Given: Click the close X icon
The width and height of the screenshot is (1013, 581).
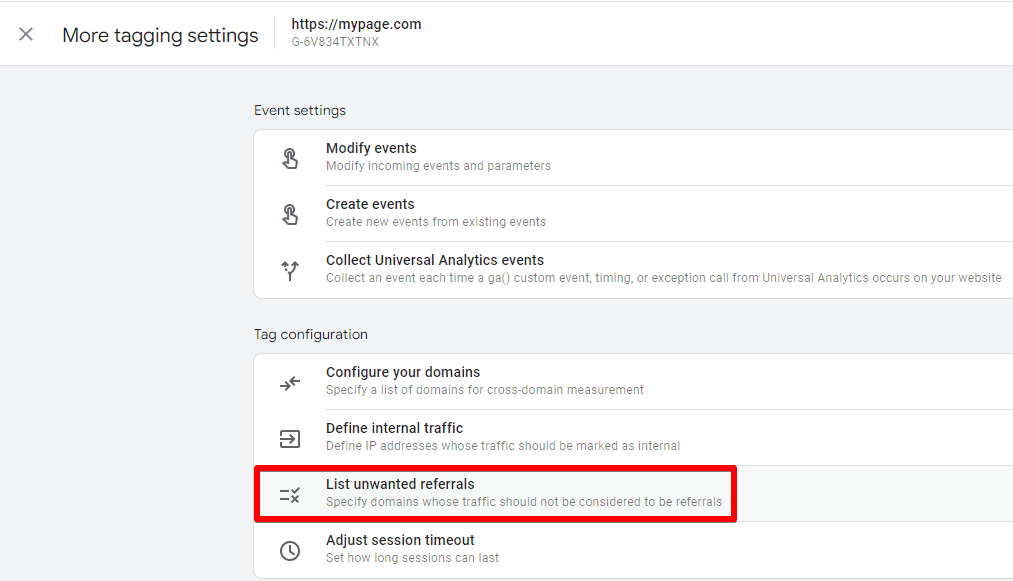Looking at the screenshot, I should 25,33.
